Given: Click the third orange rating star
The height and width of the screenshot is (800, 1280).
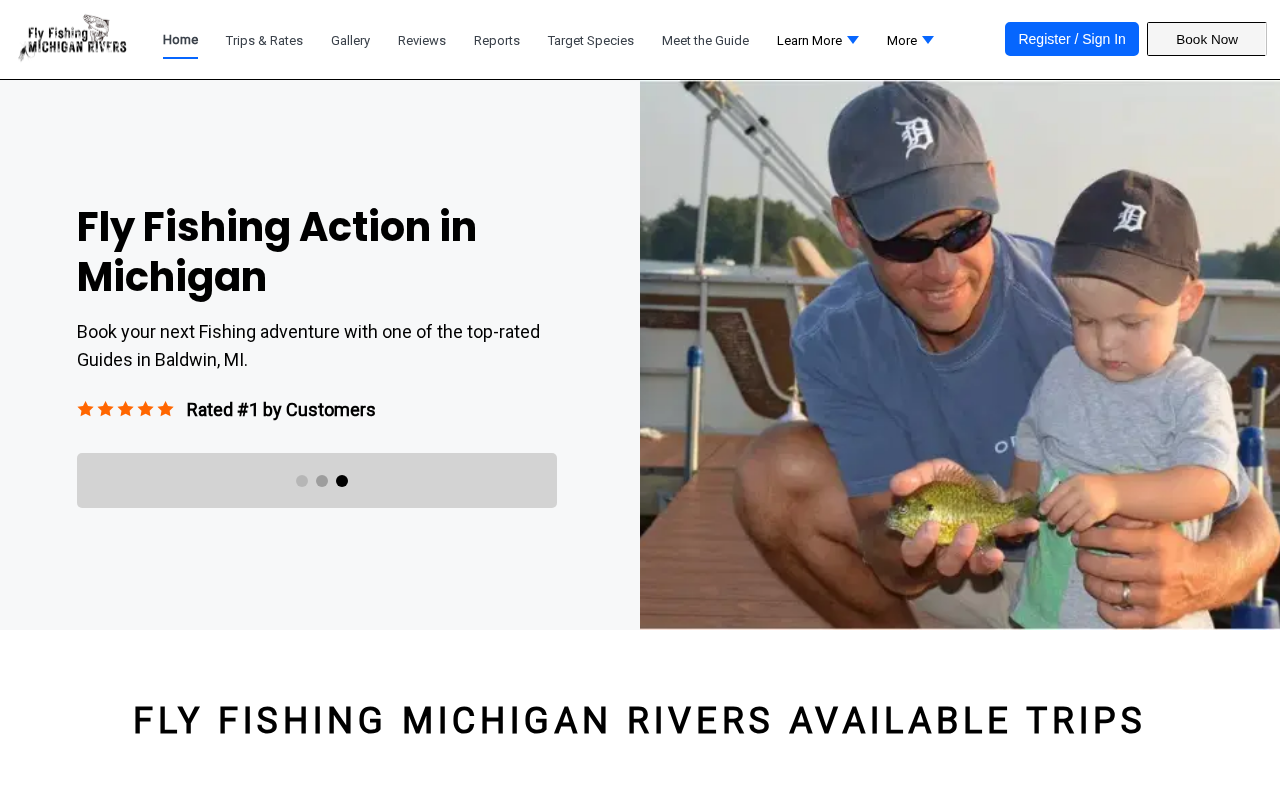Looking at the screenshot, I should click(x=125, y=409).
